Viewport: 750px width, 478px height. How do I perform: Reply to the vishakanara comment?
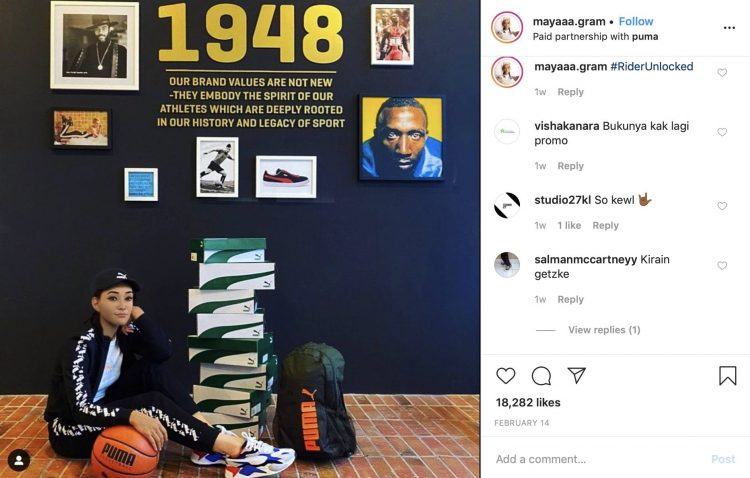[570, 166]
